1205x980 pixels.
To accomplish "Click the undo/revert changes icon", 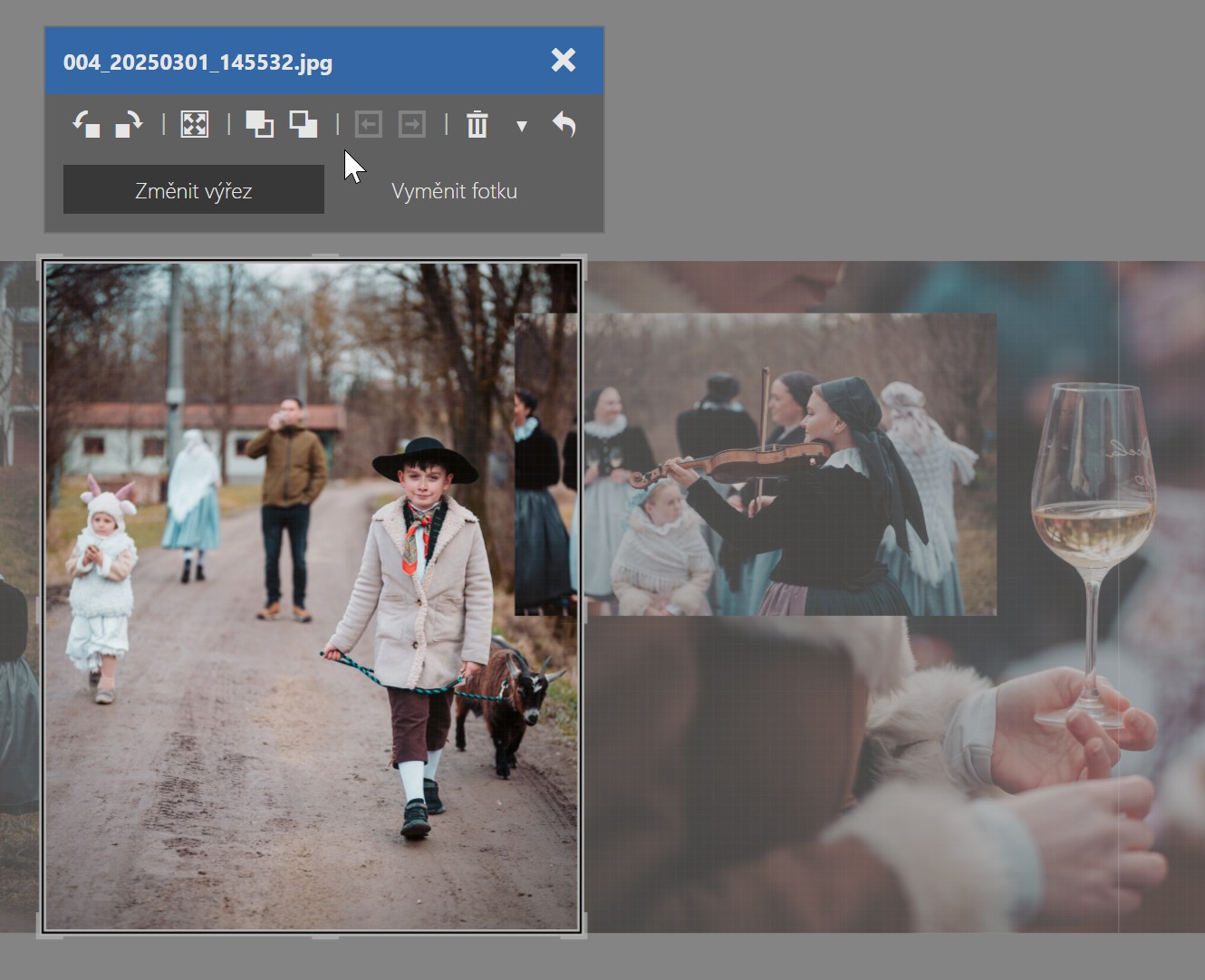I will click(x=564, y=125).
